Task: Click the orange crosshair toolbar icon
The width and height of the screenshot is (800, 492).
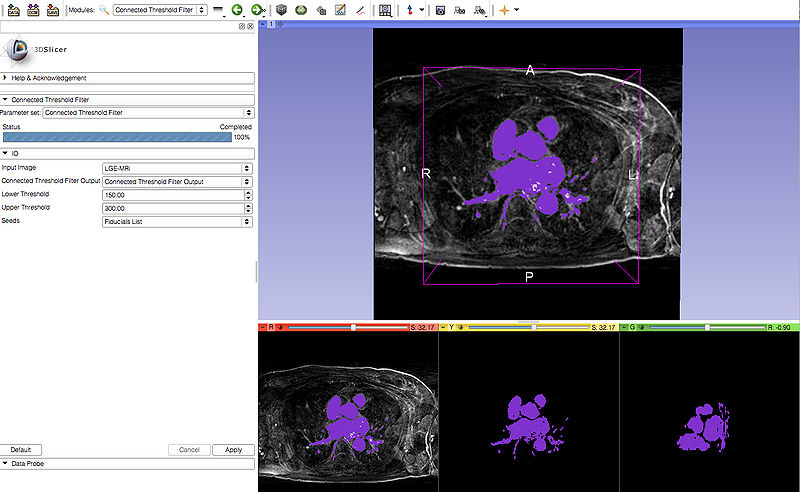Action: point(505,9)
